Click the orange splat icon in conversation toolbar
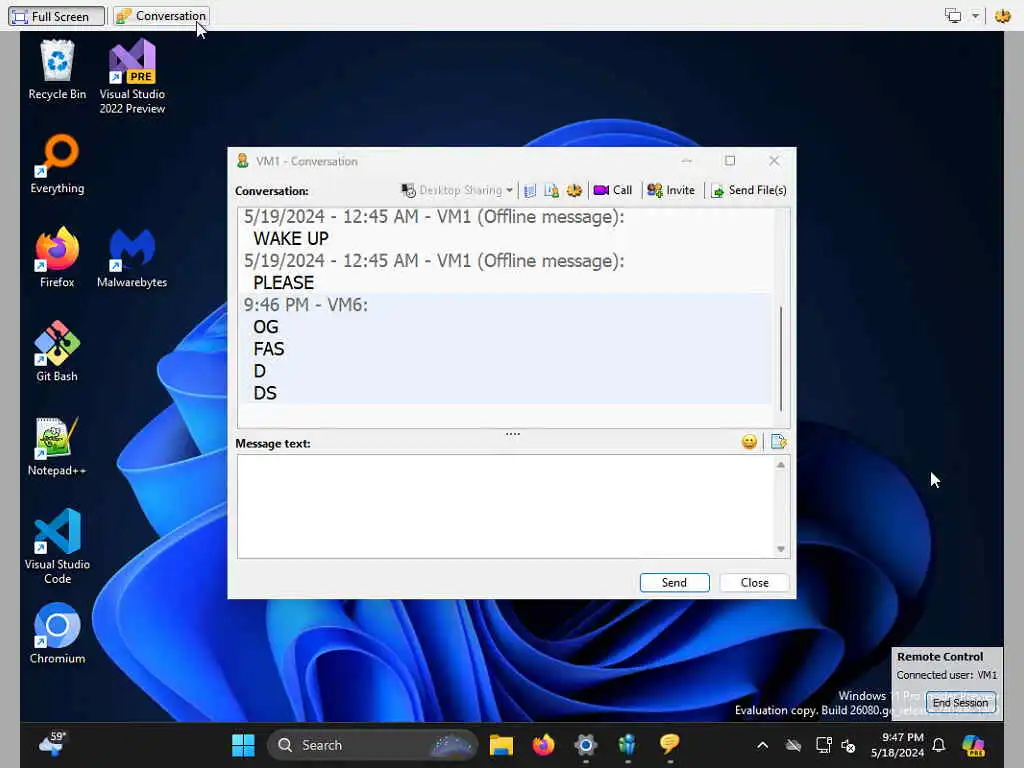 (574, 191)
